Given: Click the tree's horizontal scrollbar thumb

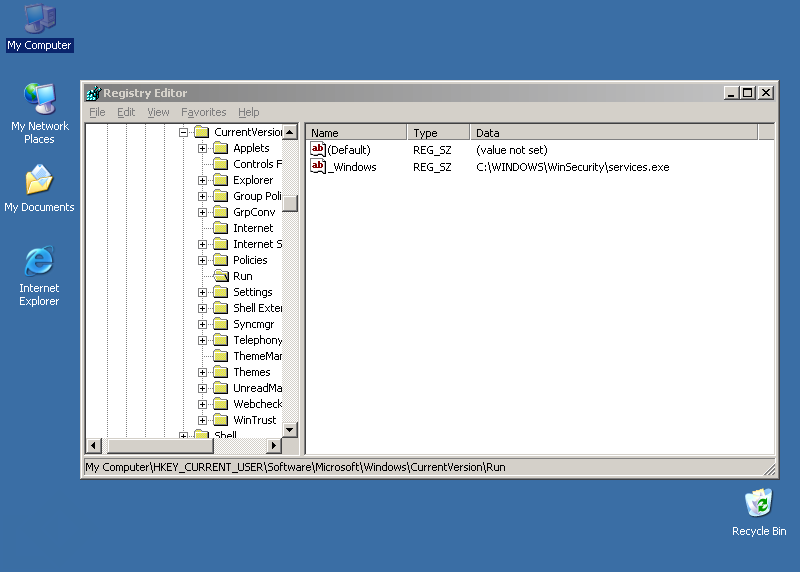Looking at the screenshot, I should 160,445.
